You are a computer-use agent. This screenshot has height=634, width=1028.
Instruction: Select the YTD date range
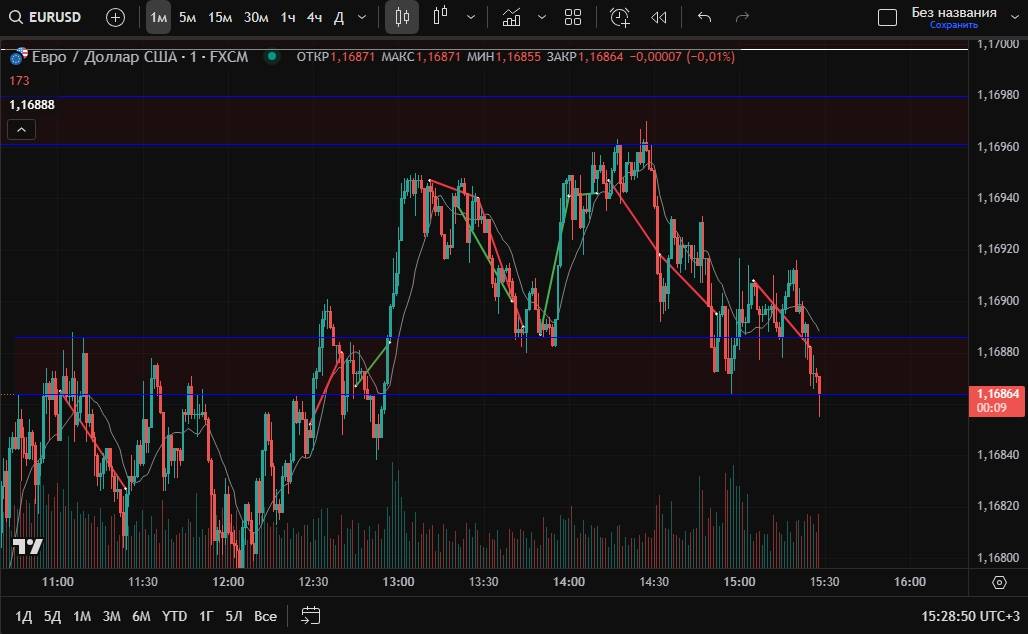tap(174, 616)
